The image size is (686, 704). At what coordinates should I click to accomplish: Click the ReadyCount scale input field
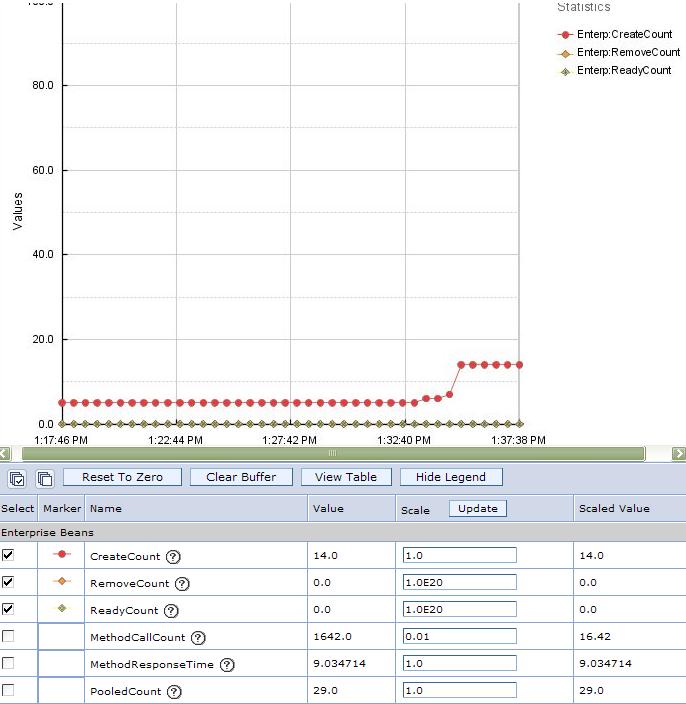click(x=459, y=609)
